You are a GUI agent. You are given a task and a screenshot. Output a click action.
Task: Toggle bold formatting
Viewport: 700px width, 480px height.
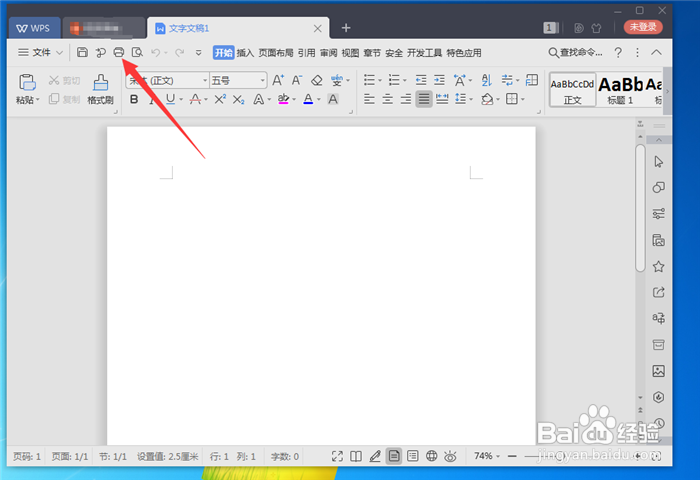point(134,99)
